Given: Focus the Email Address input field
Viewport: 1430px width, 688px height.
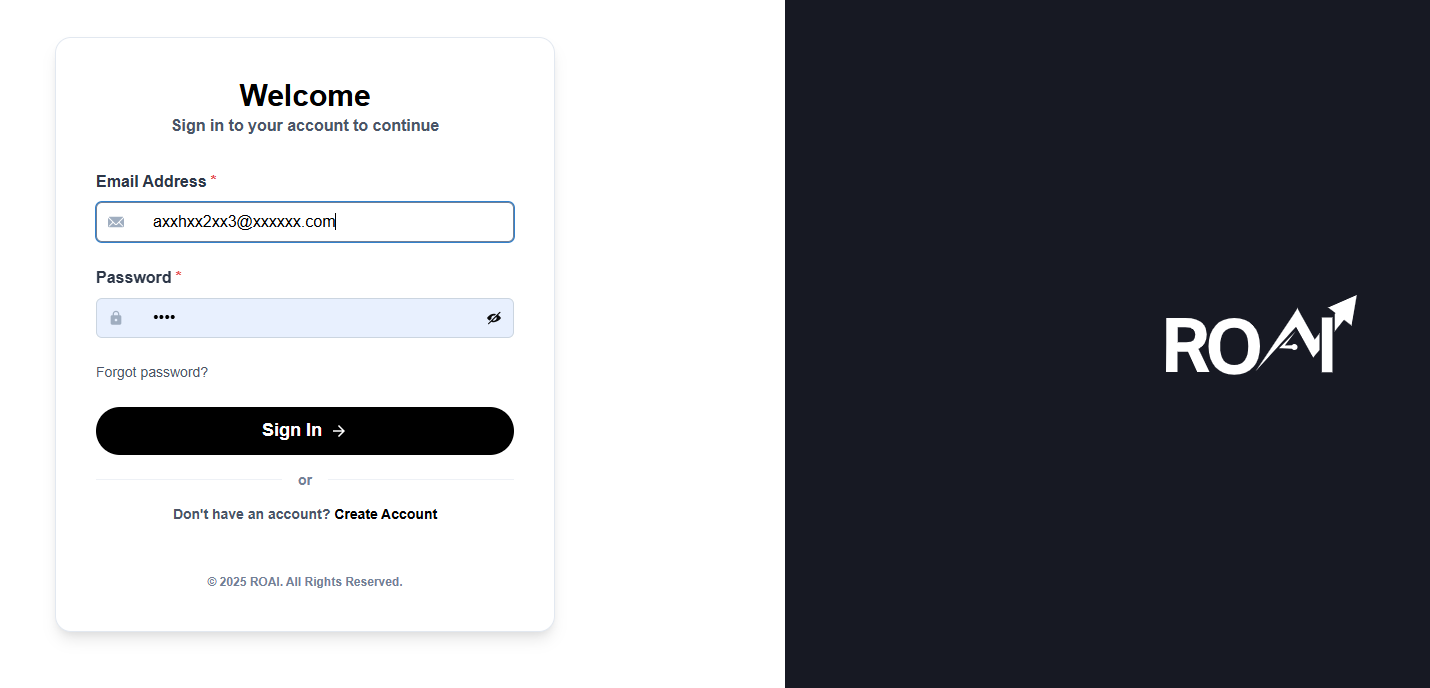Looking at the screenshot, I should (320, 222).
